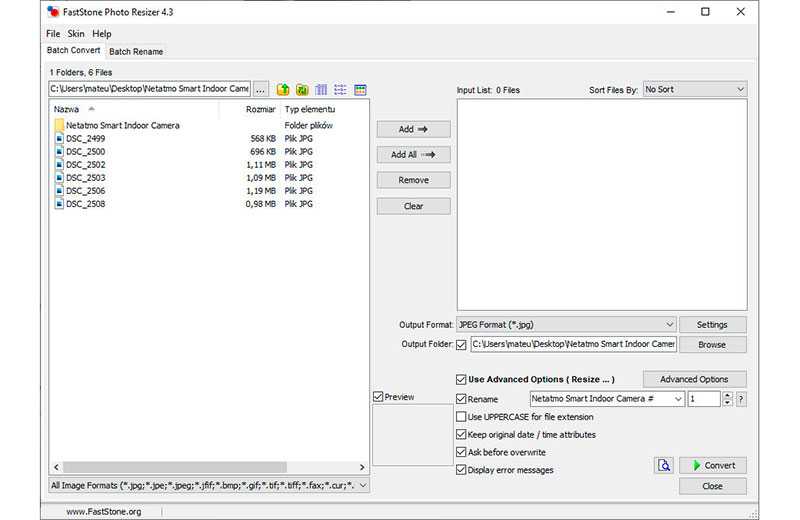Click the file icon of DSC_2503
The width and height of the screenshot is (800, 520).
59,178
